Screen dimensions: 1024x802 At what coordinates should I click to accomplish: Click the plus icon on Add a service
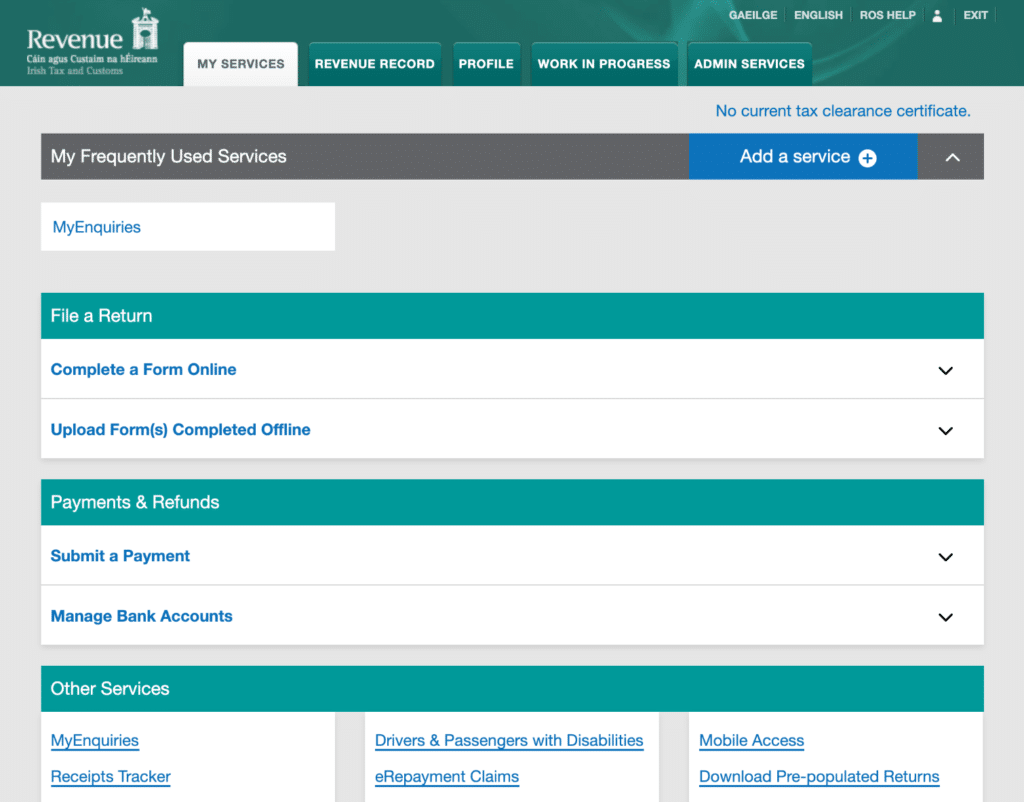pos(867,158)
